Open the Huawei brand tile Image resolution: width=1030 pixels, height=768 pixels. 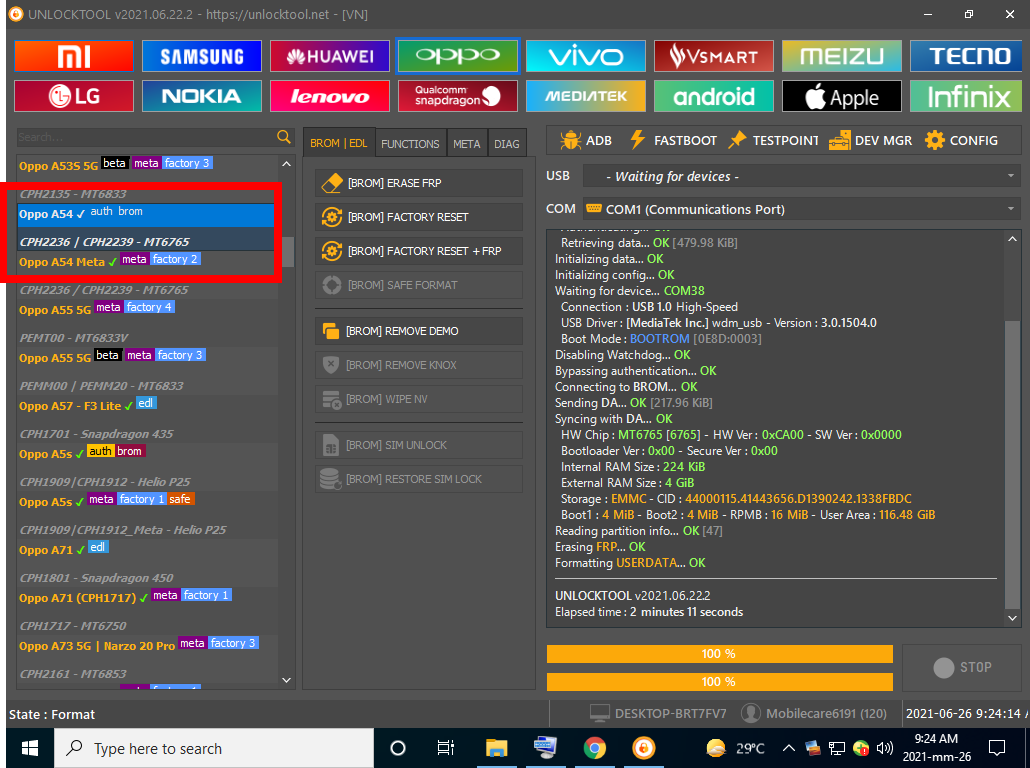pos(330,56)
